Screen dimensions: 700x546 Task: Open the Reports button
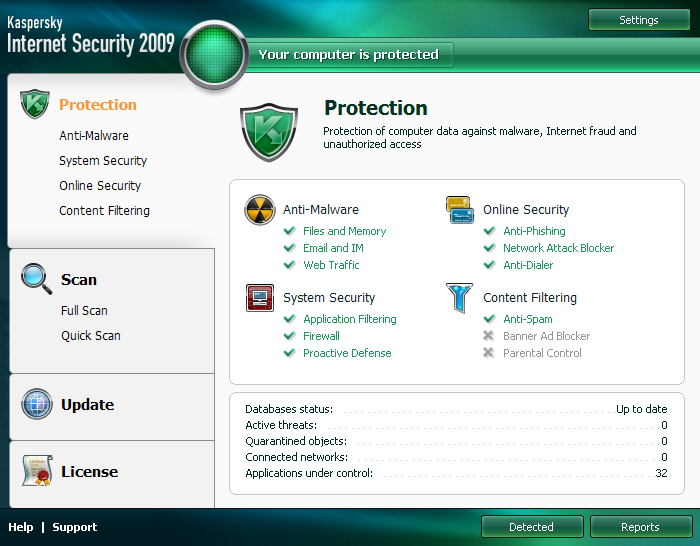641,527
